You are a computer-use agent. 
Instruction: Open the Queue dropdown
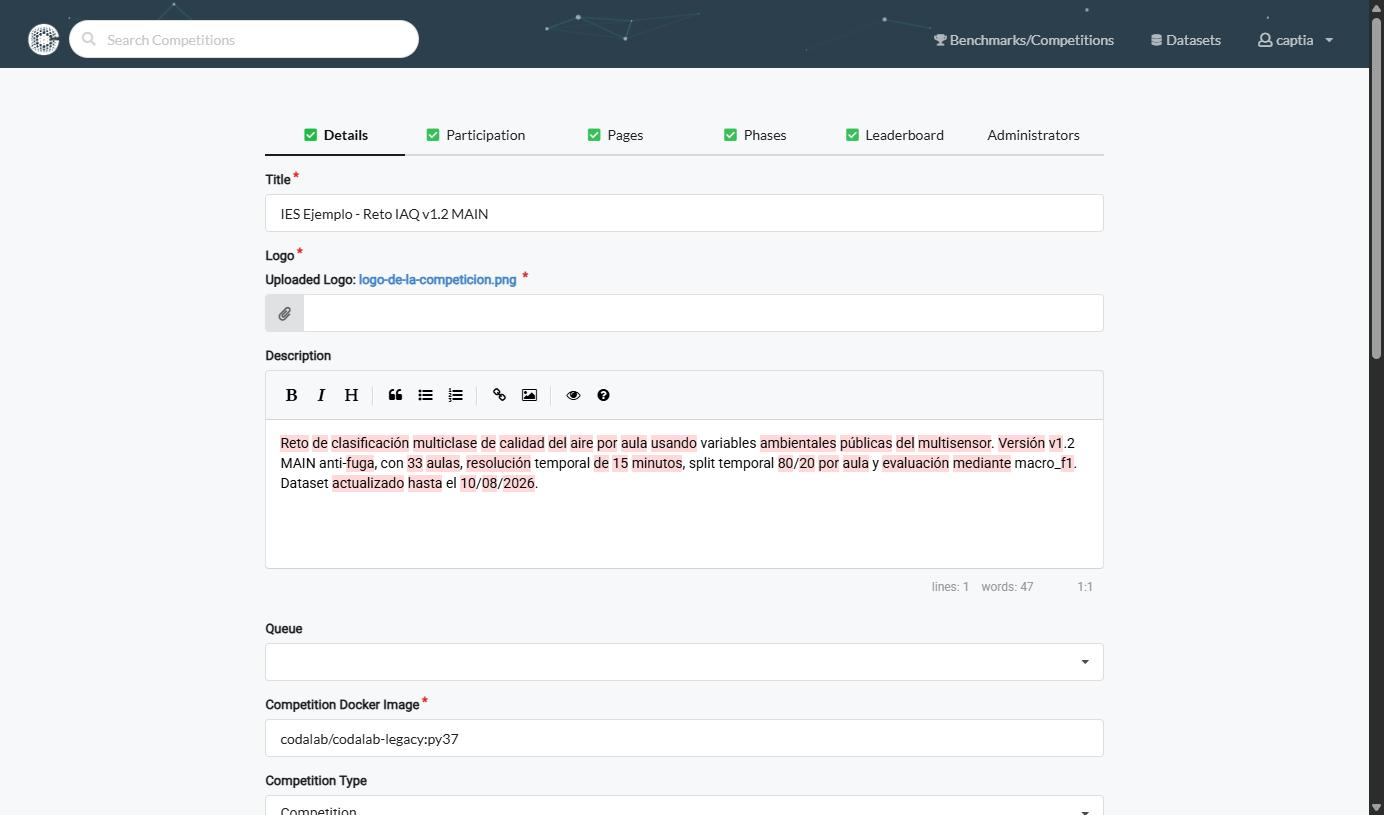pyautogui.click(x=684, y=662)
